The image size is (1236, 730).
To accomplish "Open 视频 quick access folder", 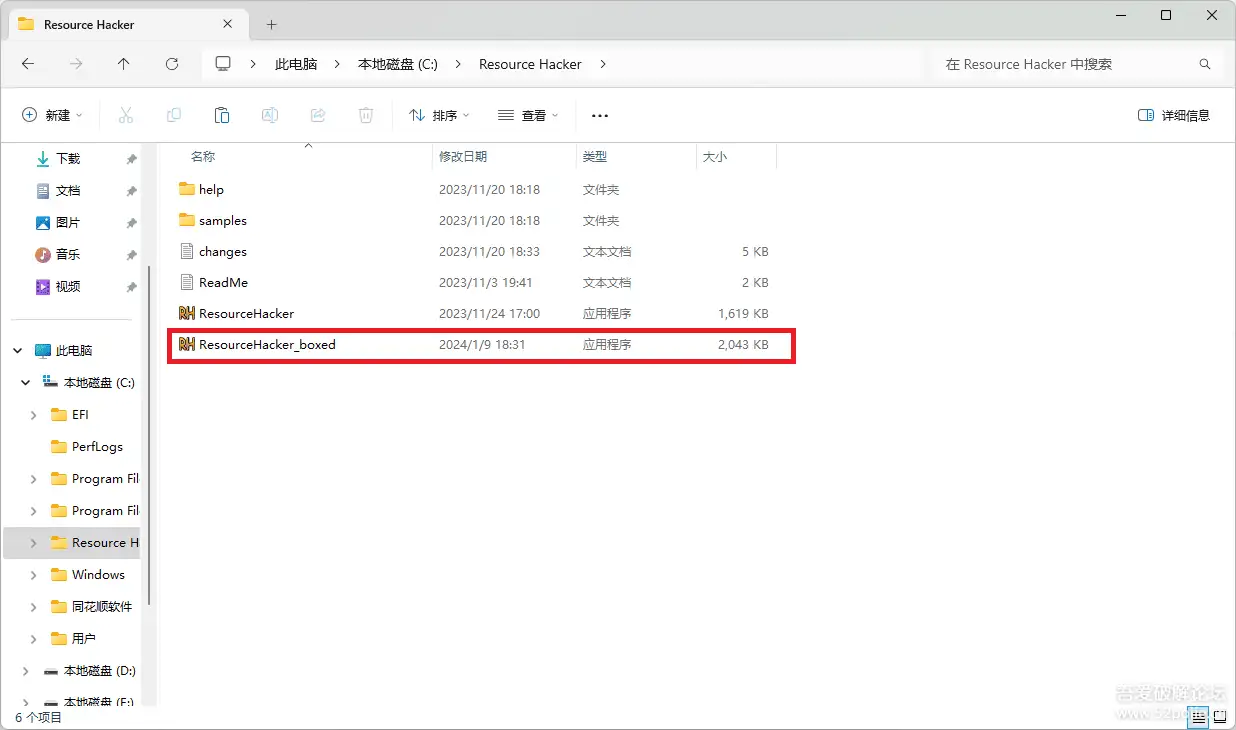I will point(67,287).
